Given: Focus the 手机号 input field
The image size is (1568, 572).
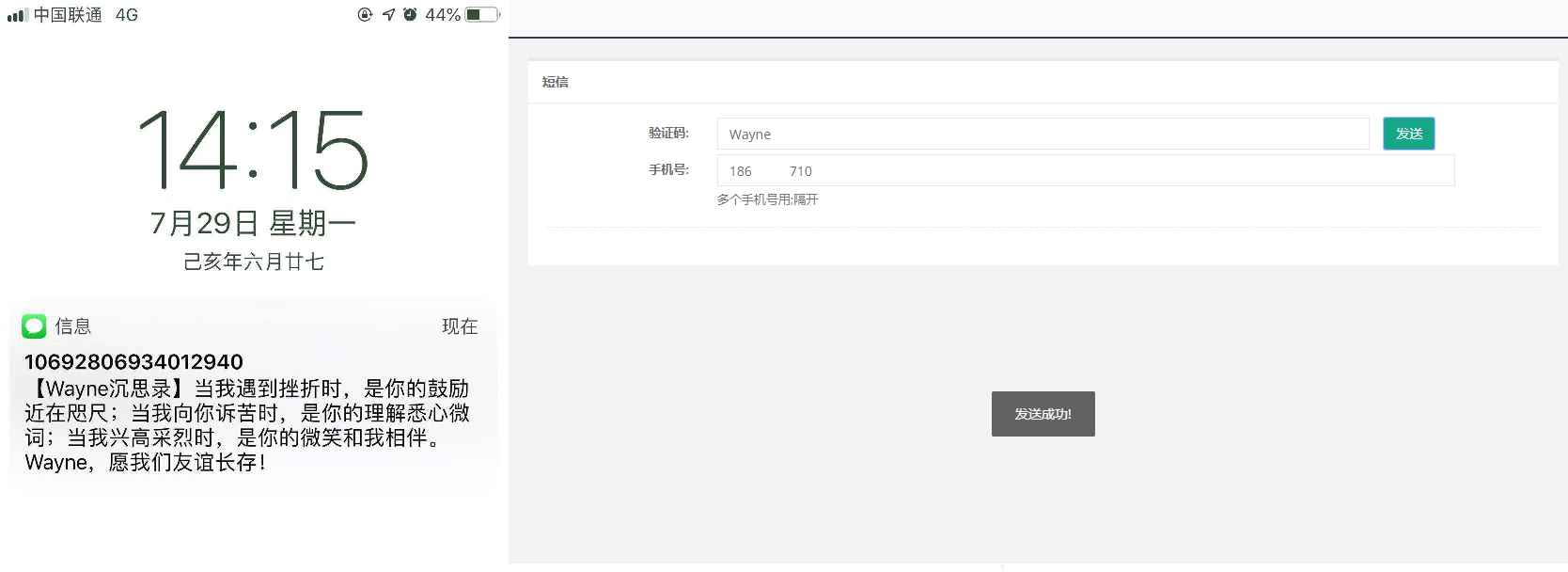Looking at the screenshot, I should click(1086, 170).
